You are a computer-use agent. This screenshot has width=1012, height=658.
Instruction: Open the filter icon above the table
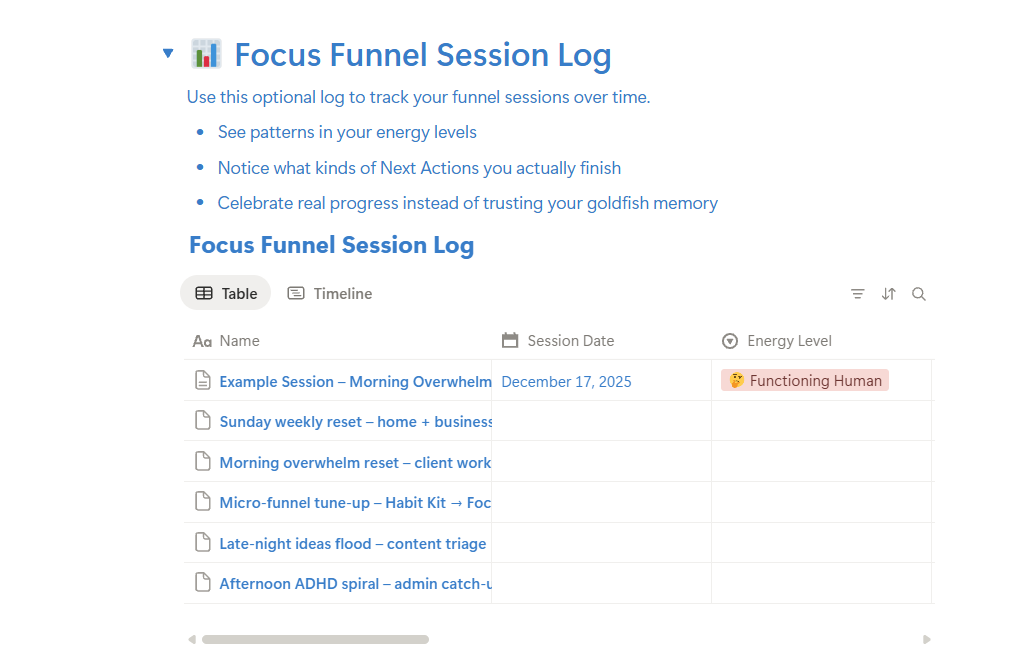(x=857, y=293)
